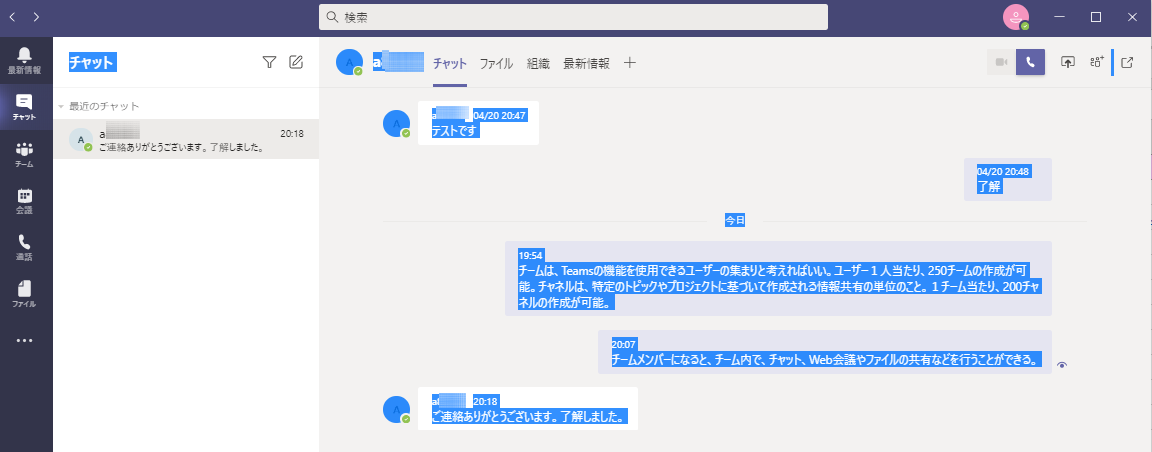Maximize the Teams window

1095,17
